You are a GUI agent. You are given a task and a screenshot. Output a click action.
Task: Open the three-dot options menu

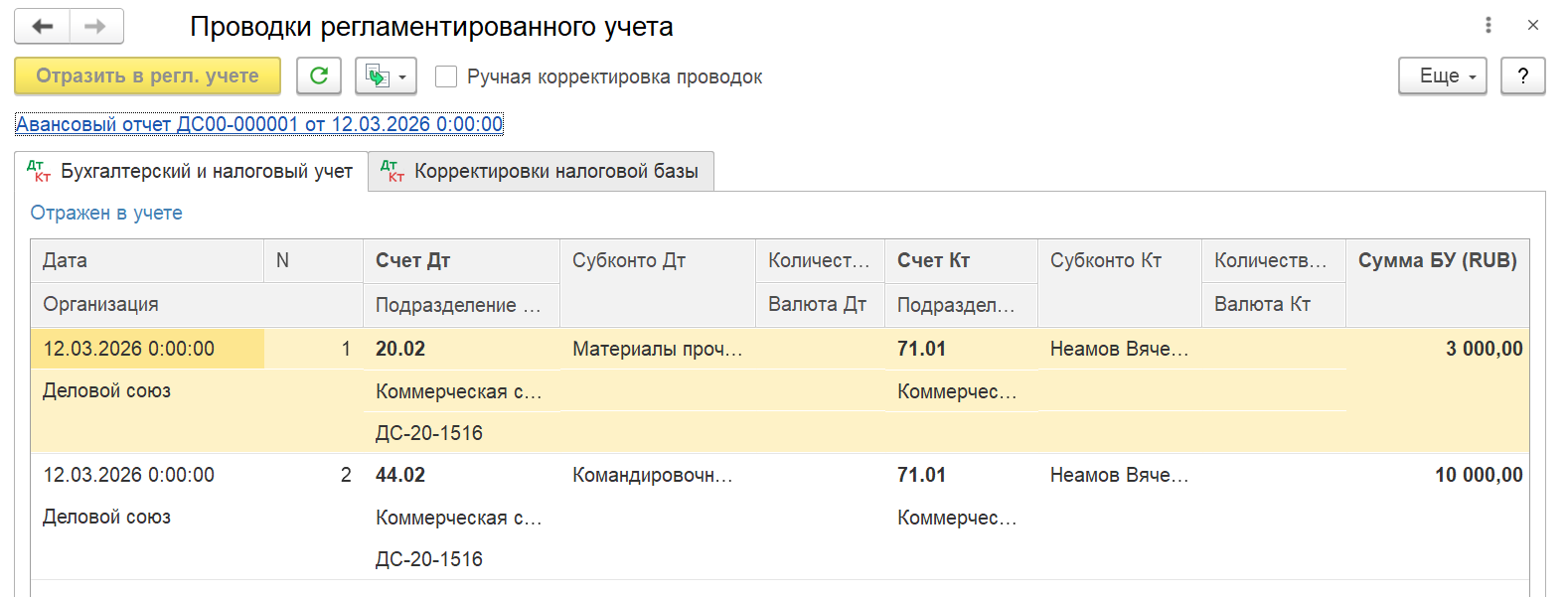point(1489,25)
